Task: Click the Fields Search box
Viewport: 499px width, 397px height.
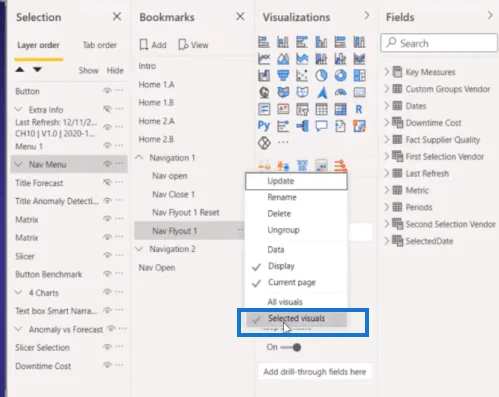Action: click(439, 43)
